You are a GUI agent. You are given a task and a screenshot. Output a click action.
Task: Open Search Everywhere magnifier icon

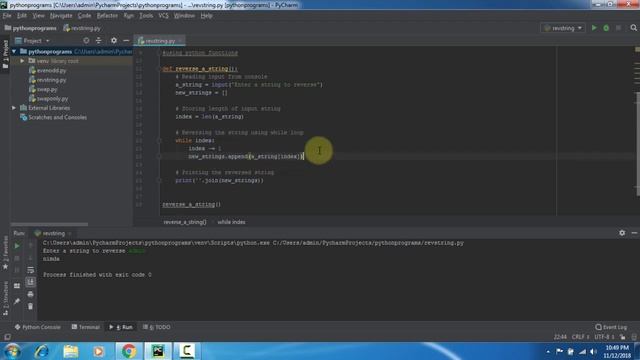point(633,28)
